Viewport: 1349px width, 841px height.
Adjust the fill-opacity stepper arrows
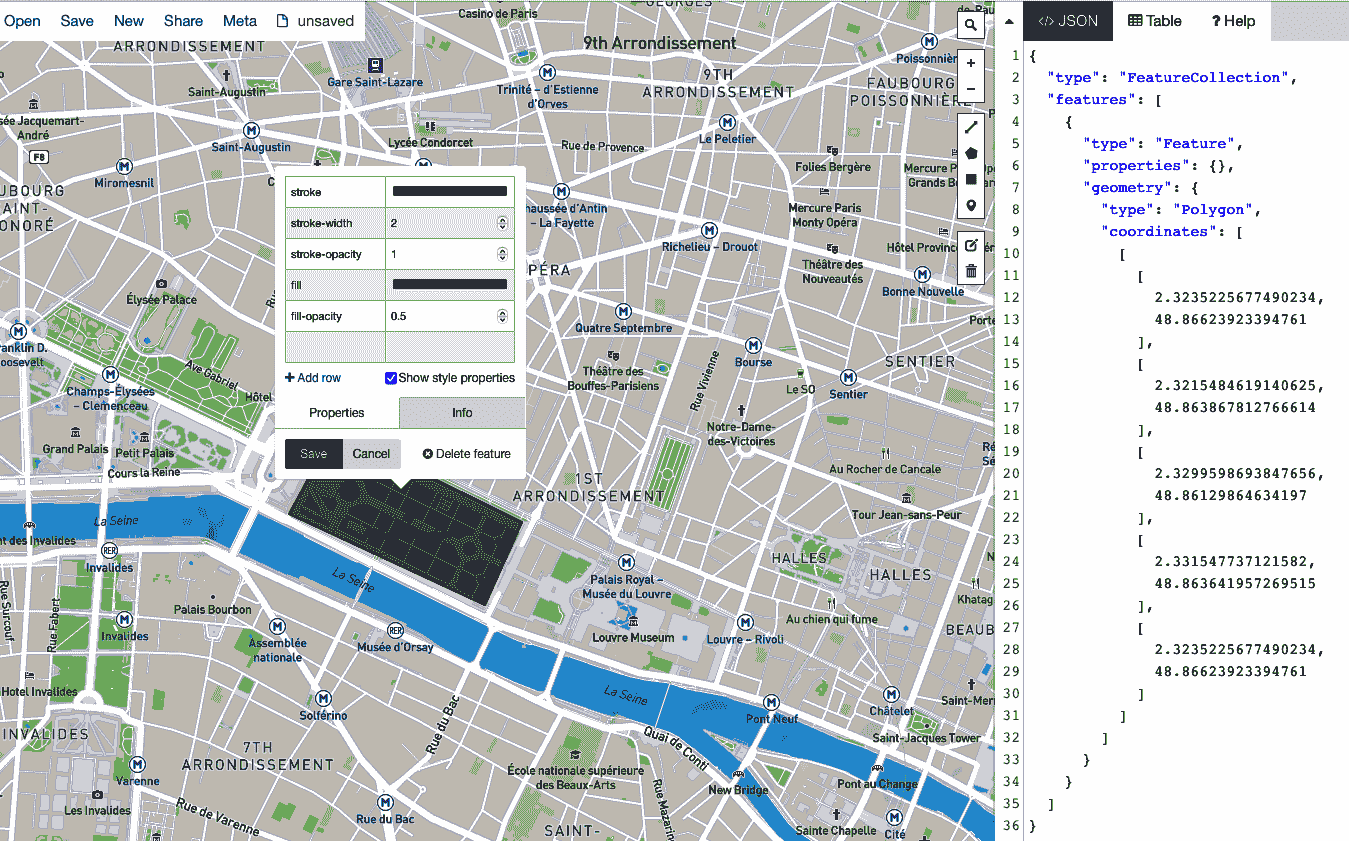pos(502,316)
